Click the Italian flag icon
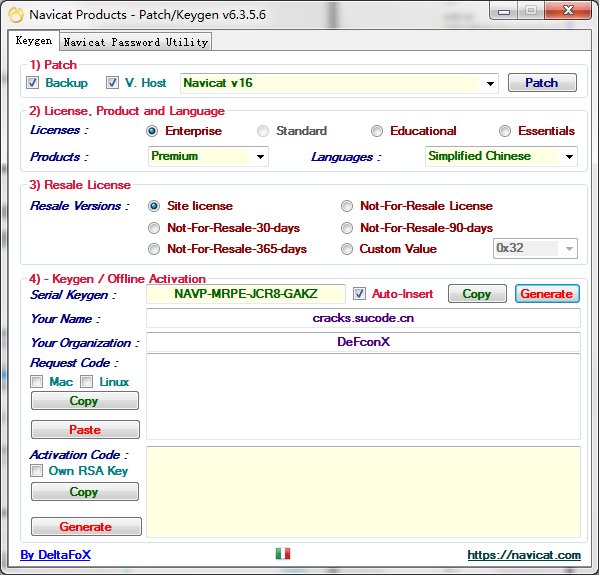 (x=283, y=553)
